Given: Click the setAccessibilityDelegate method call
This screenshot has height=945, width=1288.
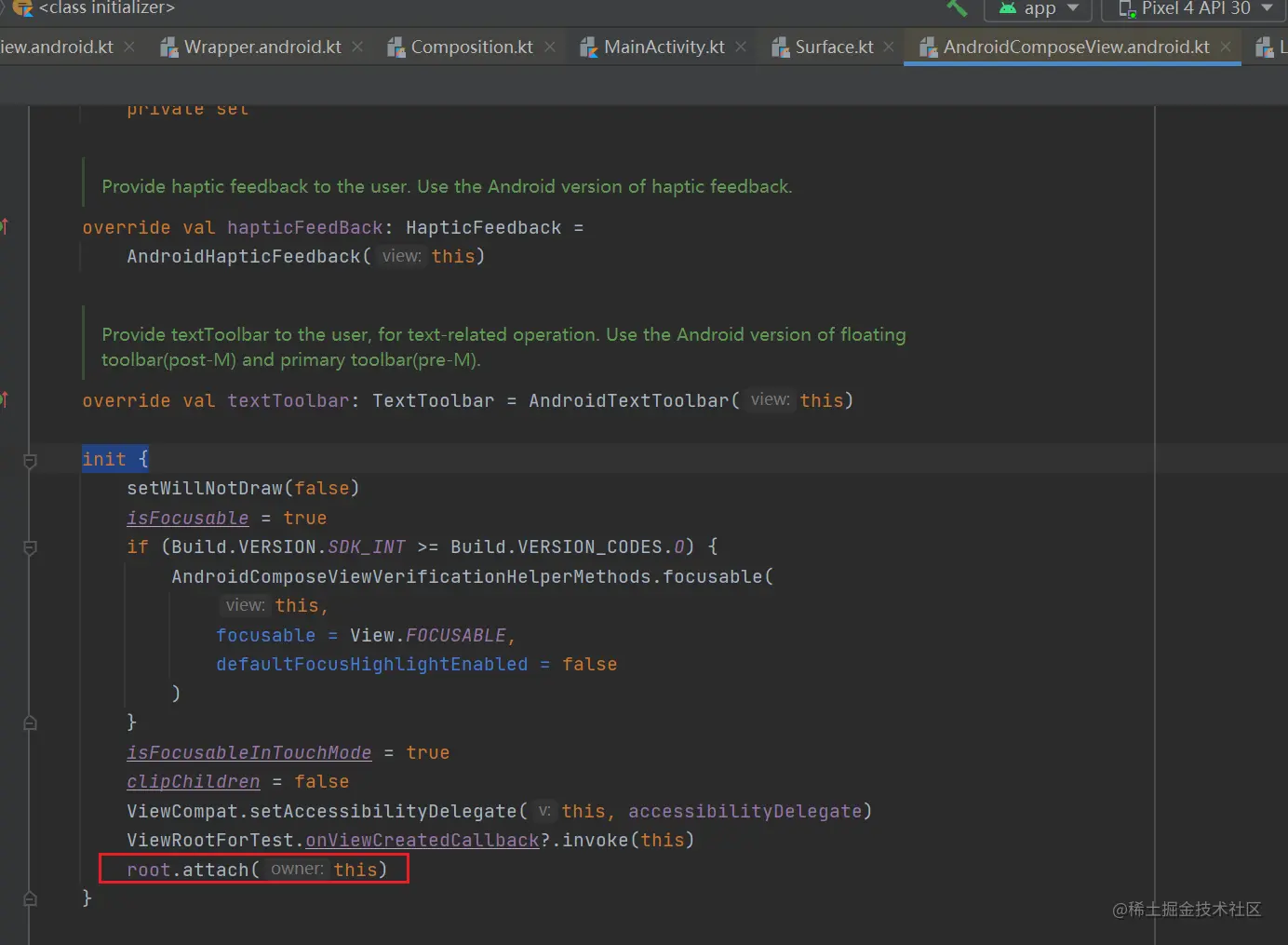Looking at the screenshot, I should pos(382,812).
